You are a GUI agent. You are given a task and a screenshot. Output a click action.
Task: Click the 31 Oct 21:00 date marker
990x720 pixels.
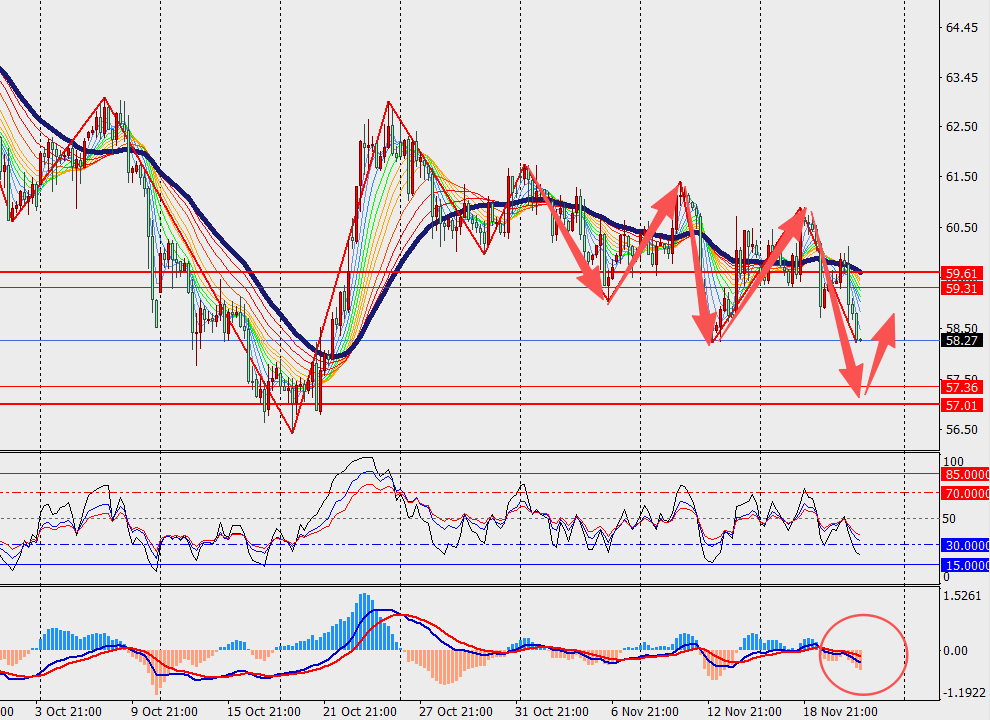click(549, 711)
